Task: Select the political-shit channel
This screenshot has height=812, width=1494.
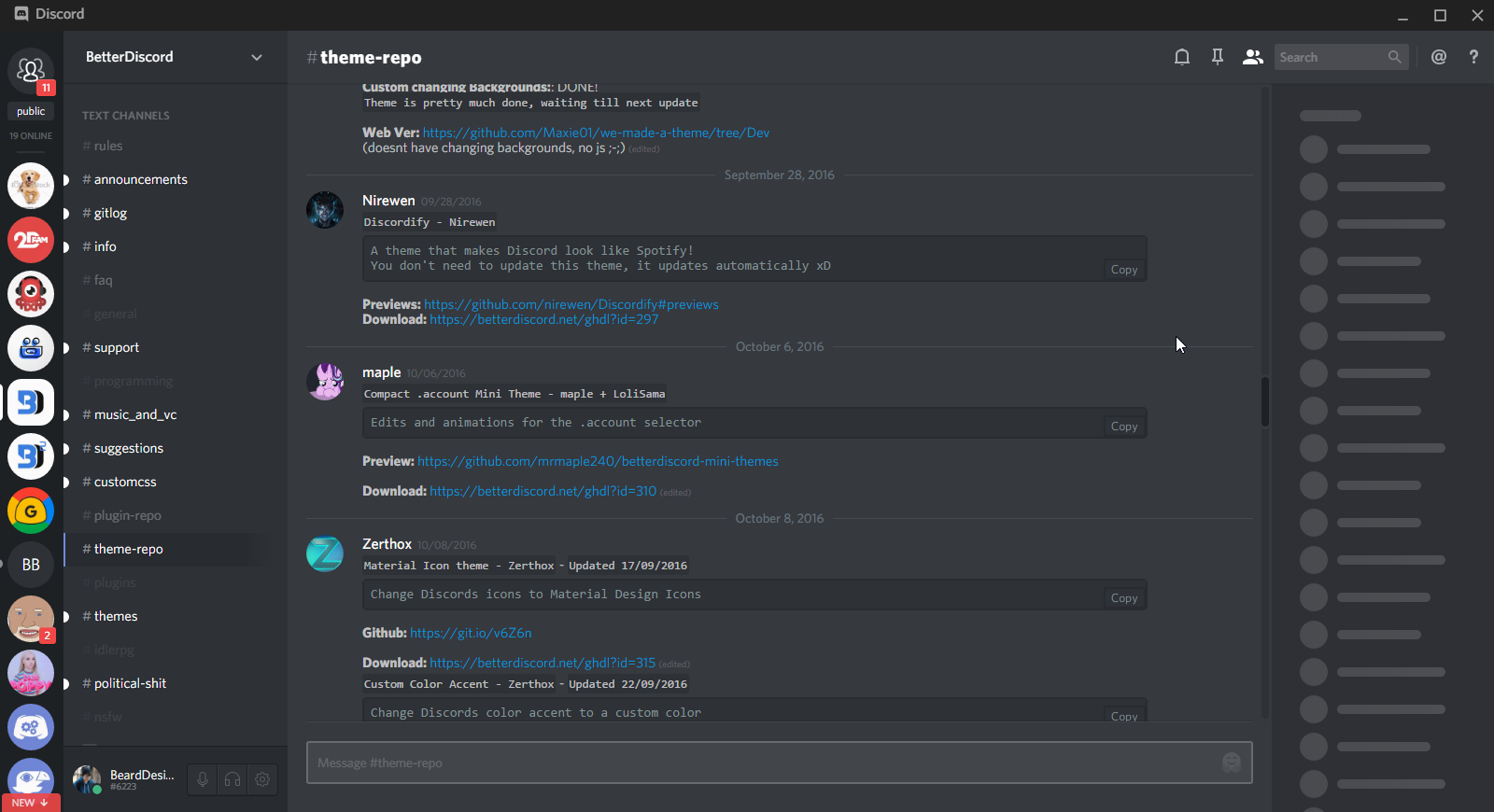Action: 176,683
